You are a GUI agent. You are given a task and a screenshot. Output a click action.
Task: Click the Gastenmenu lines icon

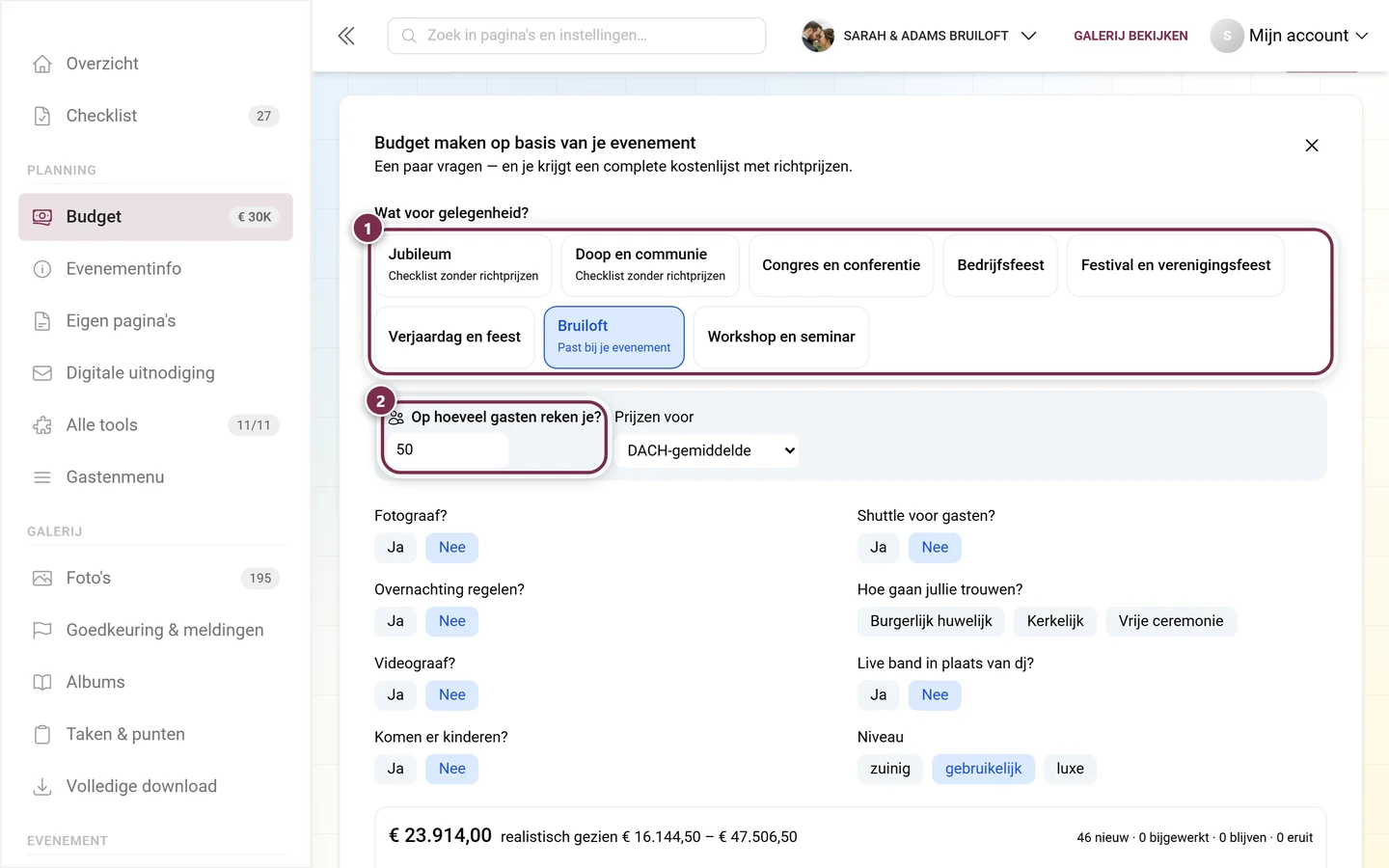(x=42, y=477)
